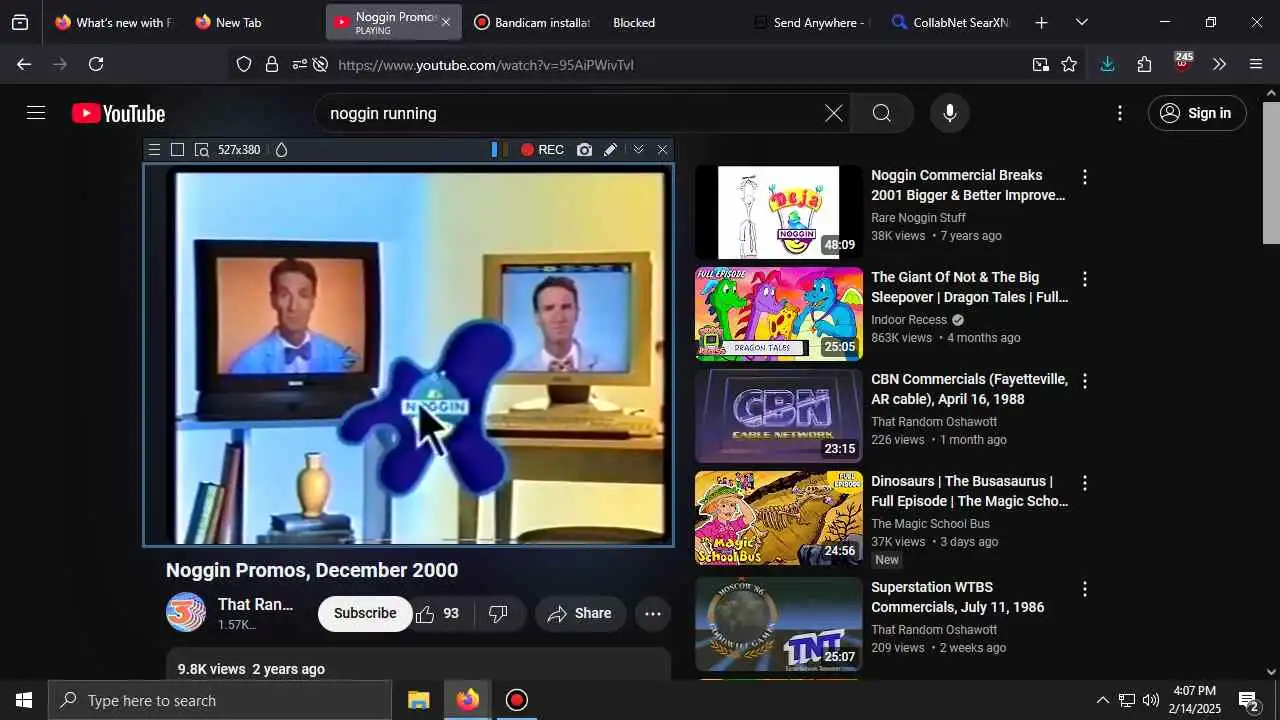The width and height of the screenshot is (1280, 720).
Task: Open options for Superstation WTBS video
Action: tap(1084, 589)
